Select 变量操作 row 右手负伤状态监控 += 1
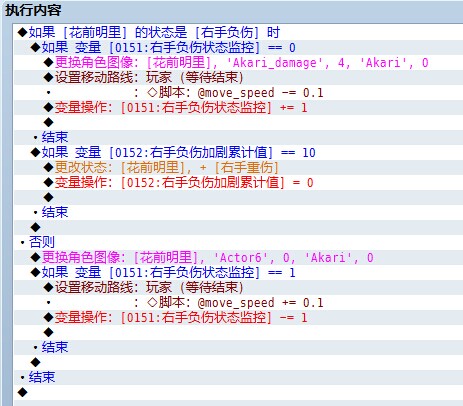463x406 pixels. (238, 108)
